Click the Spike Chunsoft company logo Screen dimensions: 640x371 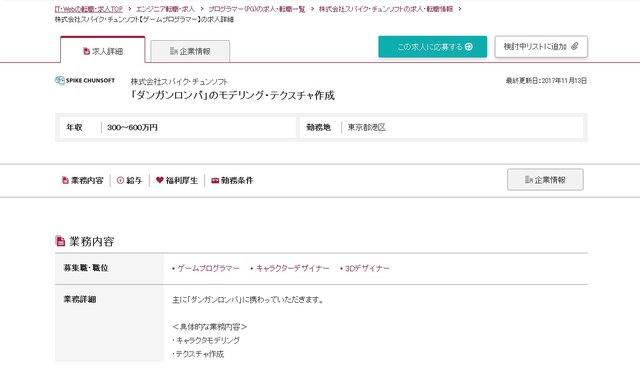click(85, 80)
